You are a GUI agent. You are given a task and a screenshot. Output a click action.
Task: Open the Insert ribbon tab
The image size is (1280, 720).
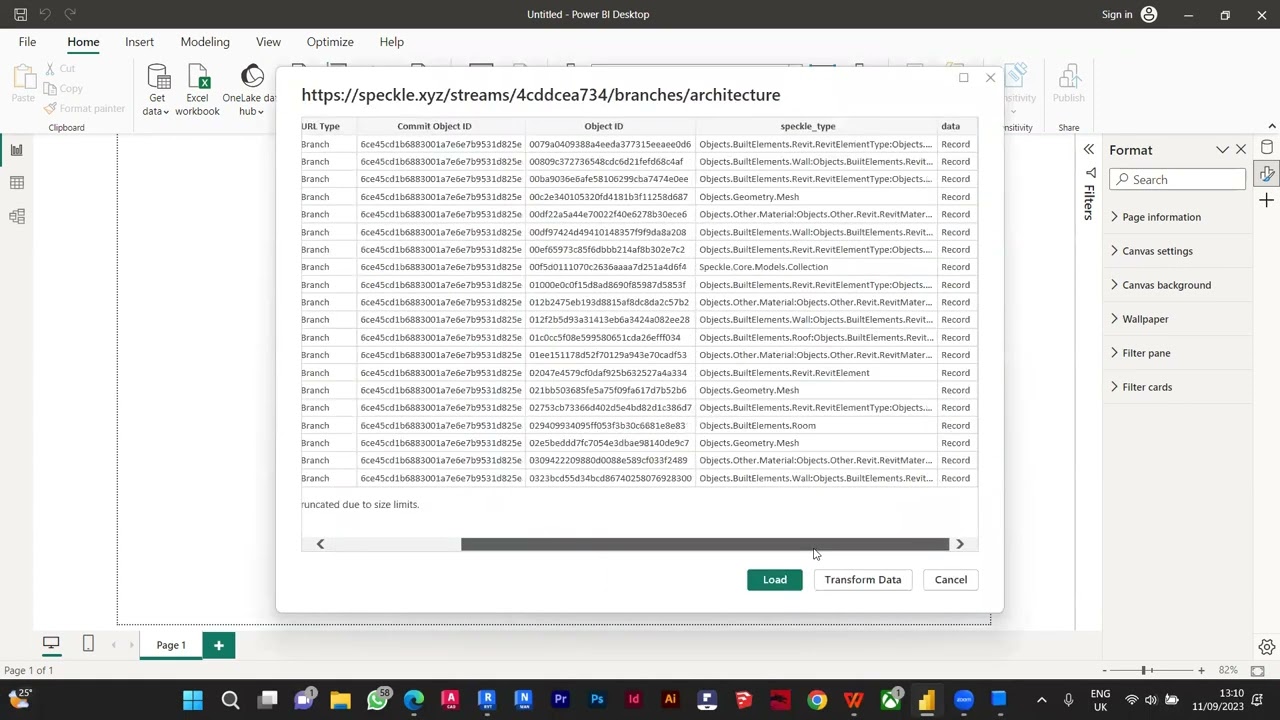pyautogui.click(x=139, y=42)
